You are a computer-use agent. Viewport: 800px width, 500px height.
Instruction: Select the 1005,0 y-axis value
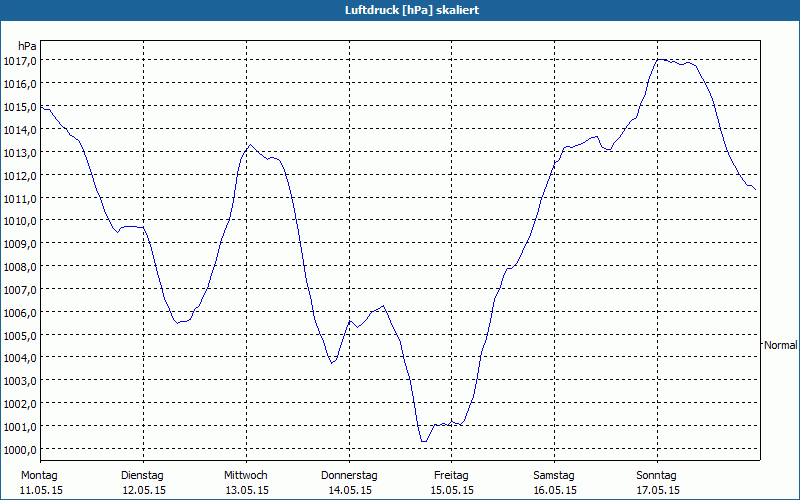click(20, 336)
